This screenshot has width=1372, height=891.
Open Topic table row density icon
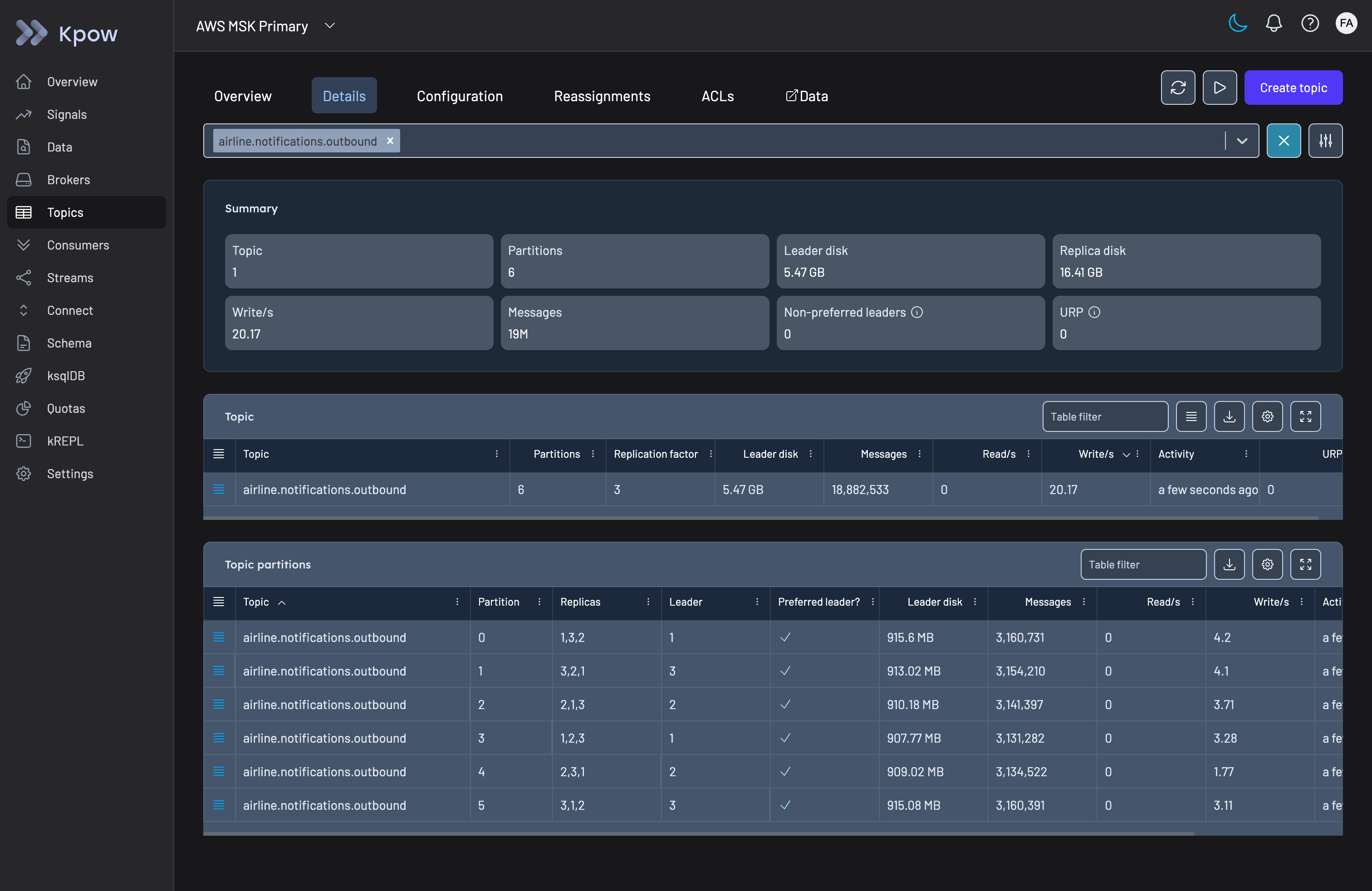(x=1191, y=416)
